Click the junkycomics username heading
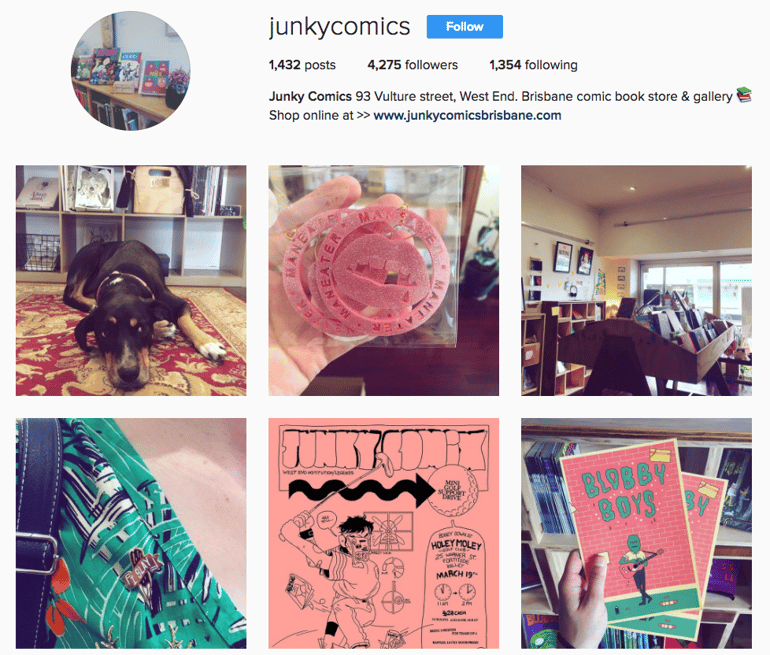 (x=339, y=27)
